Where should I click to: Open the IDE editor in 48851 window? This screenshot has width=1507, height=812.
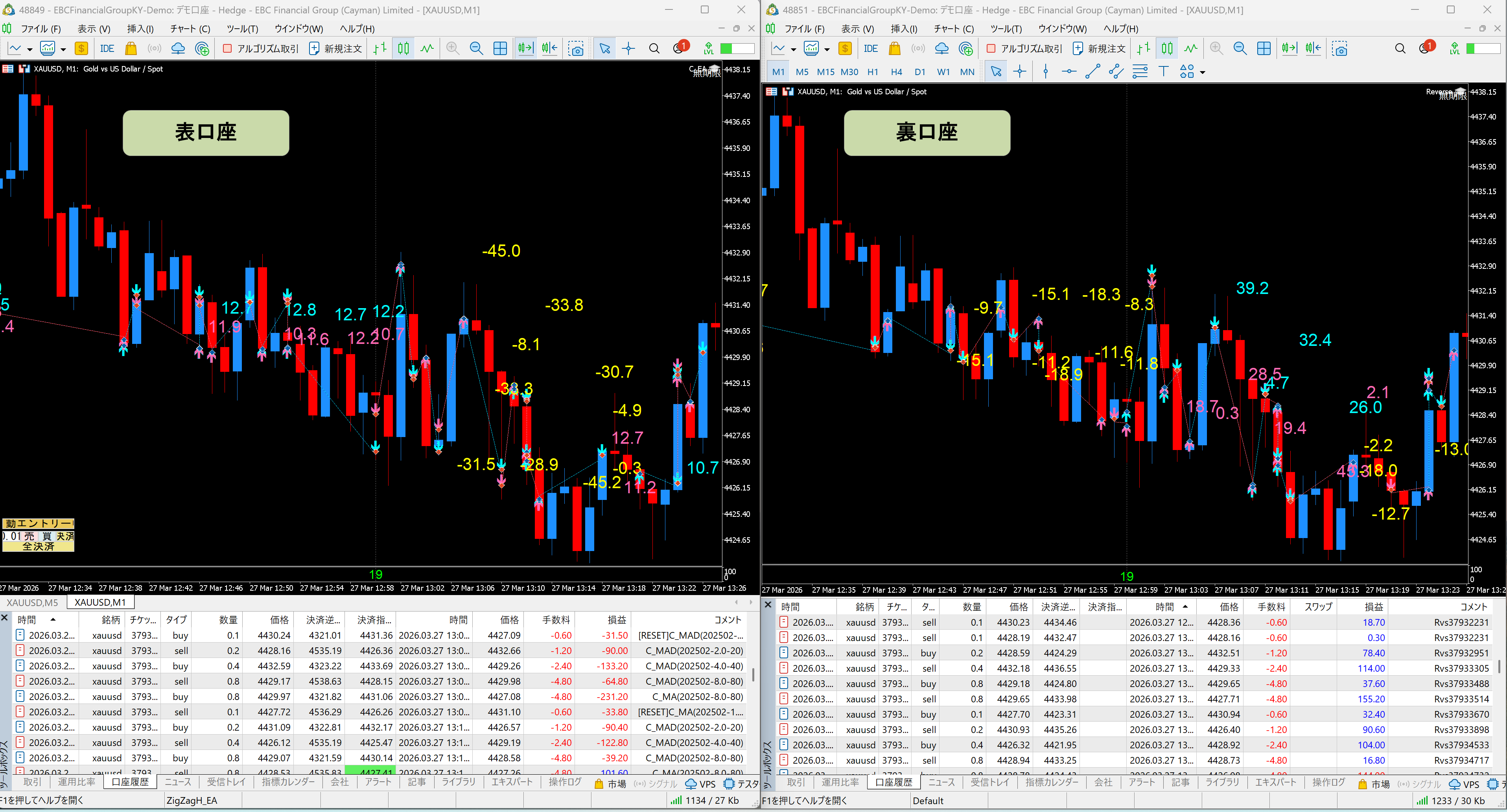point(871,48)
